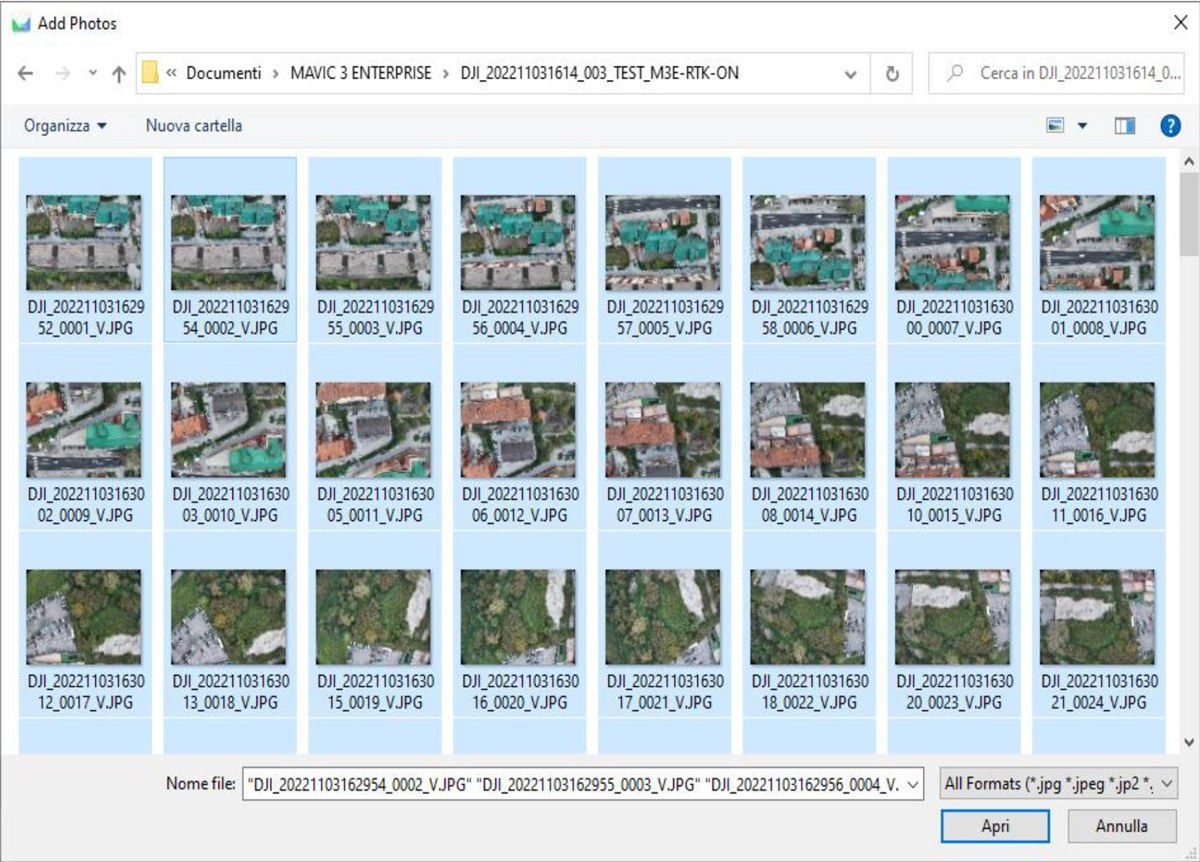Cancel with the Annulla button
Image resolution: width=1200 pixels, height=862 pixels.
coord(1122,826)
